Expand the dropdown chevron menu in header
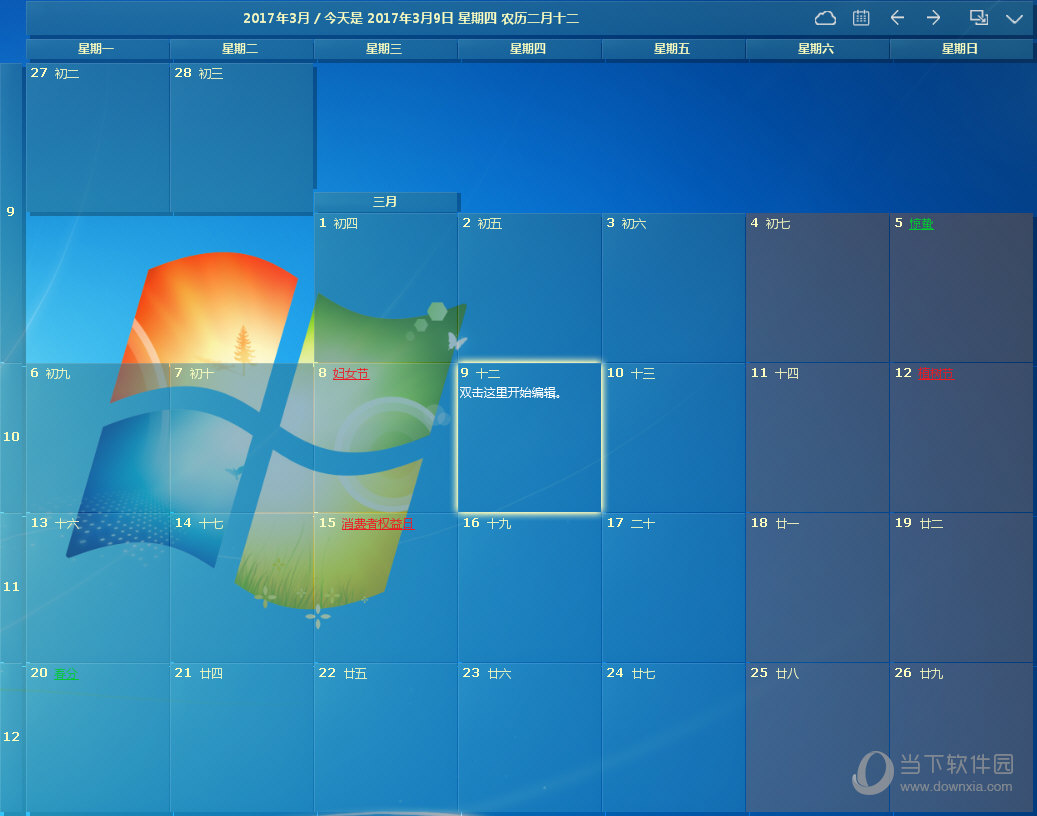 pyautogui.click(x=1014, y=19)
